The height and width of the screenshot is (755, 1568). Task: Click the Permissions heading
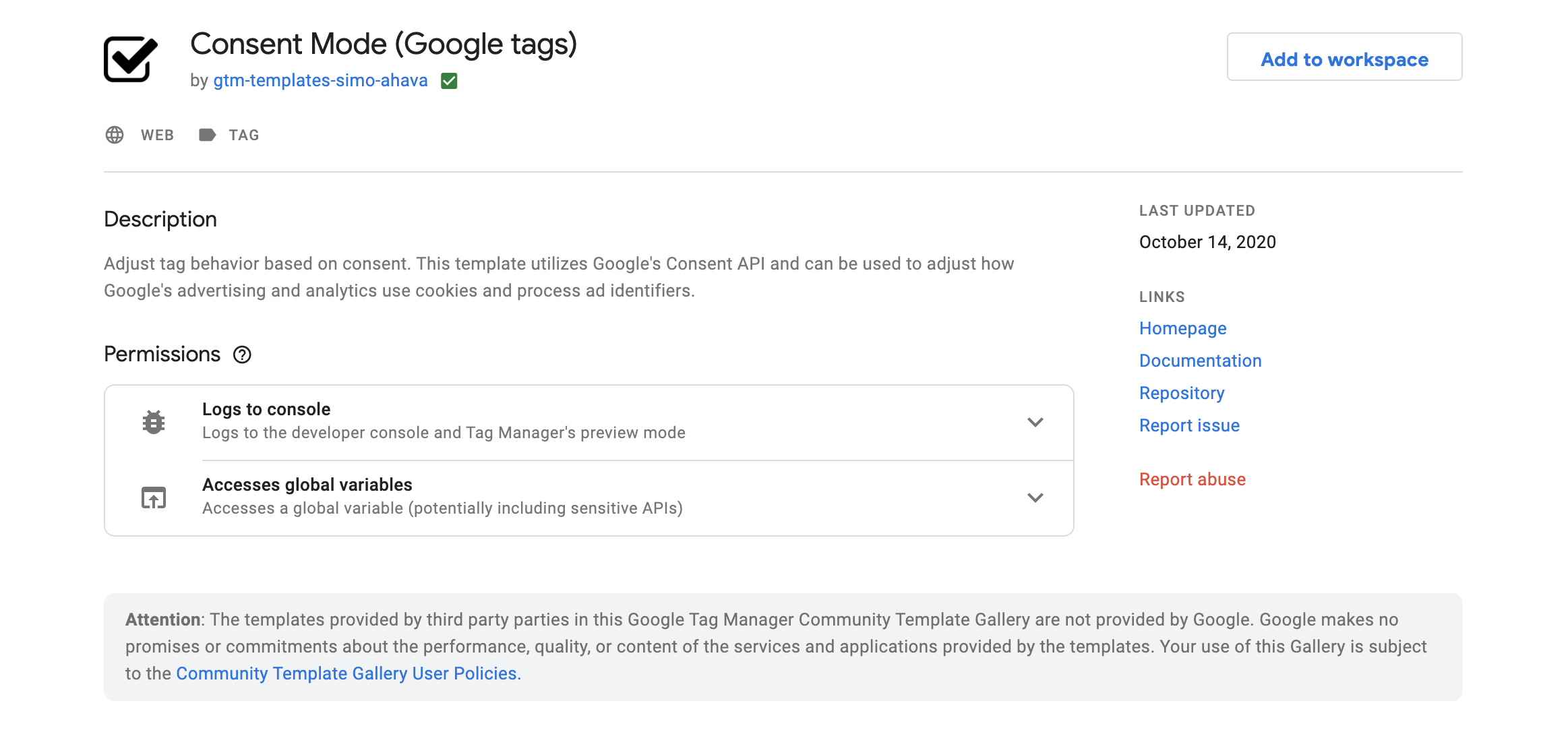pyautogui.click(x=162, y=354)
